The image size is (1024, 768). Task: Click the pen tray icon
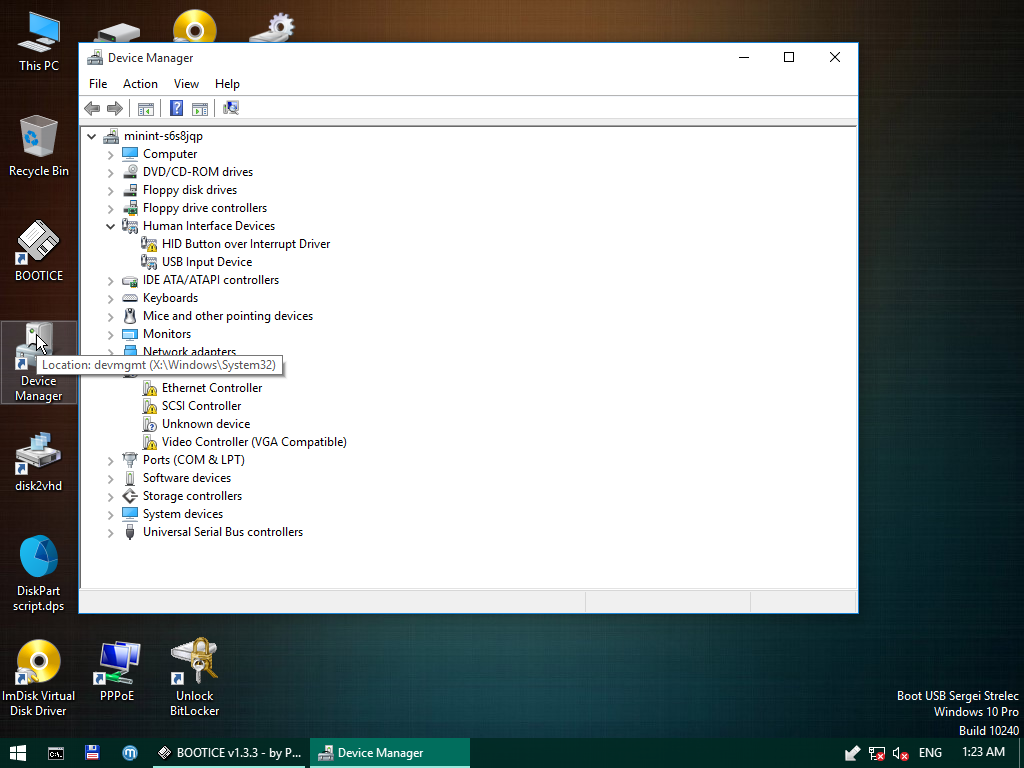pyautogui.click(x=852, y=754)
